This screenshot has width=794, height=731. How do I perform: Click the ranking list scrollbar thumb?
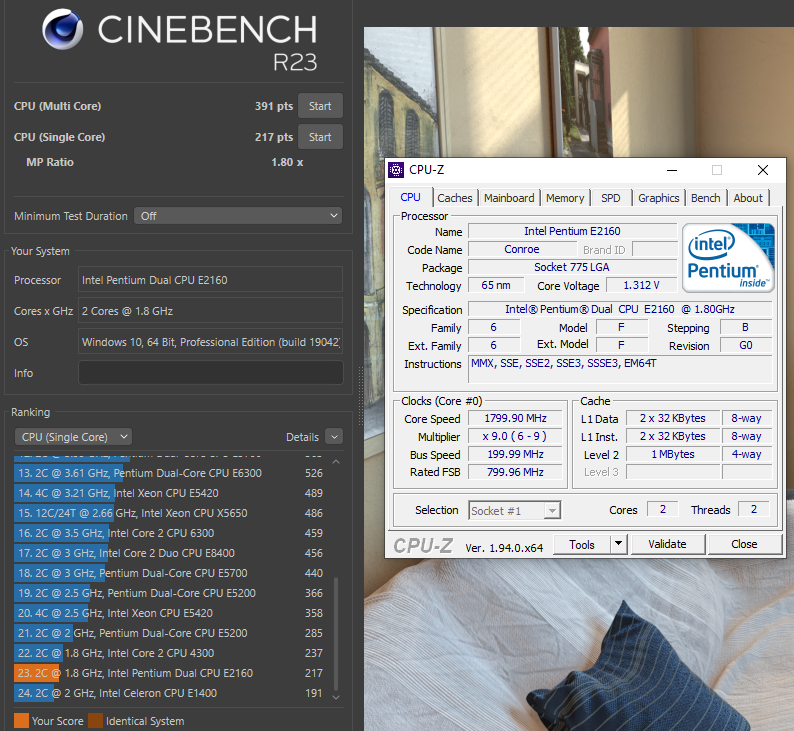[x=336, y=633]
